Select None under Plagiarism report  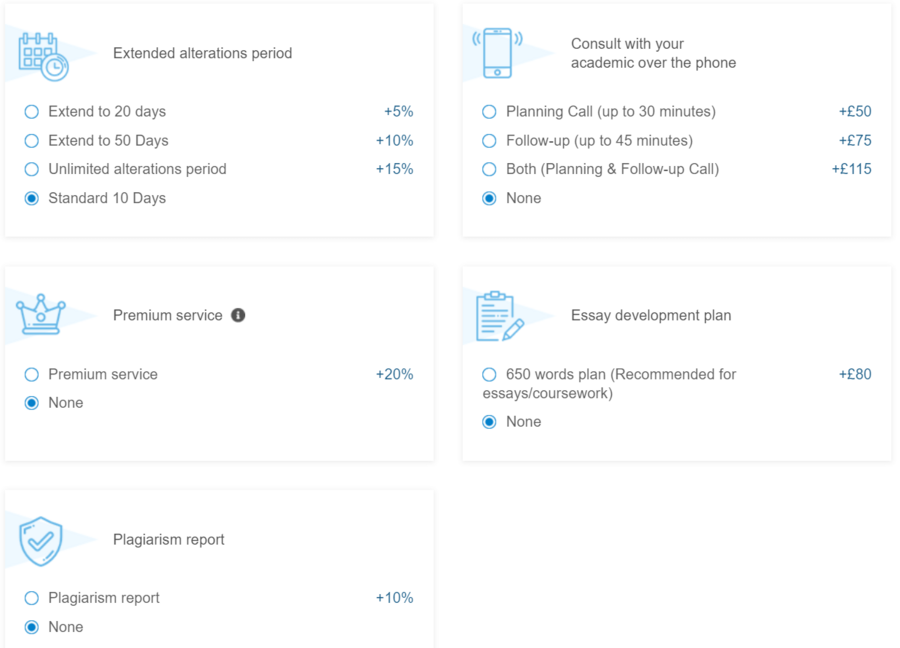[32, 627]
